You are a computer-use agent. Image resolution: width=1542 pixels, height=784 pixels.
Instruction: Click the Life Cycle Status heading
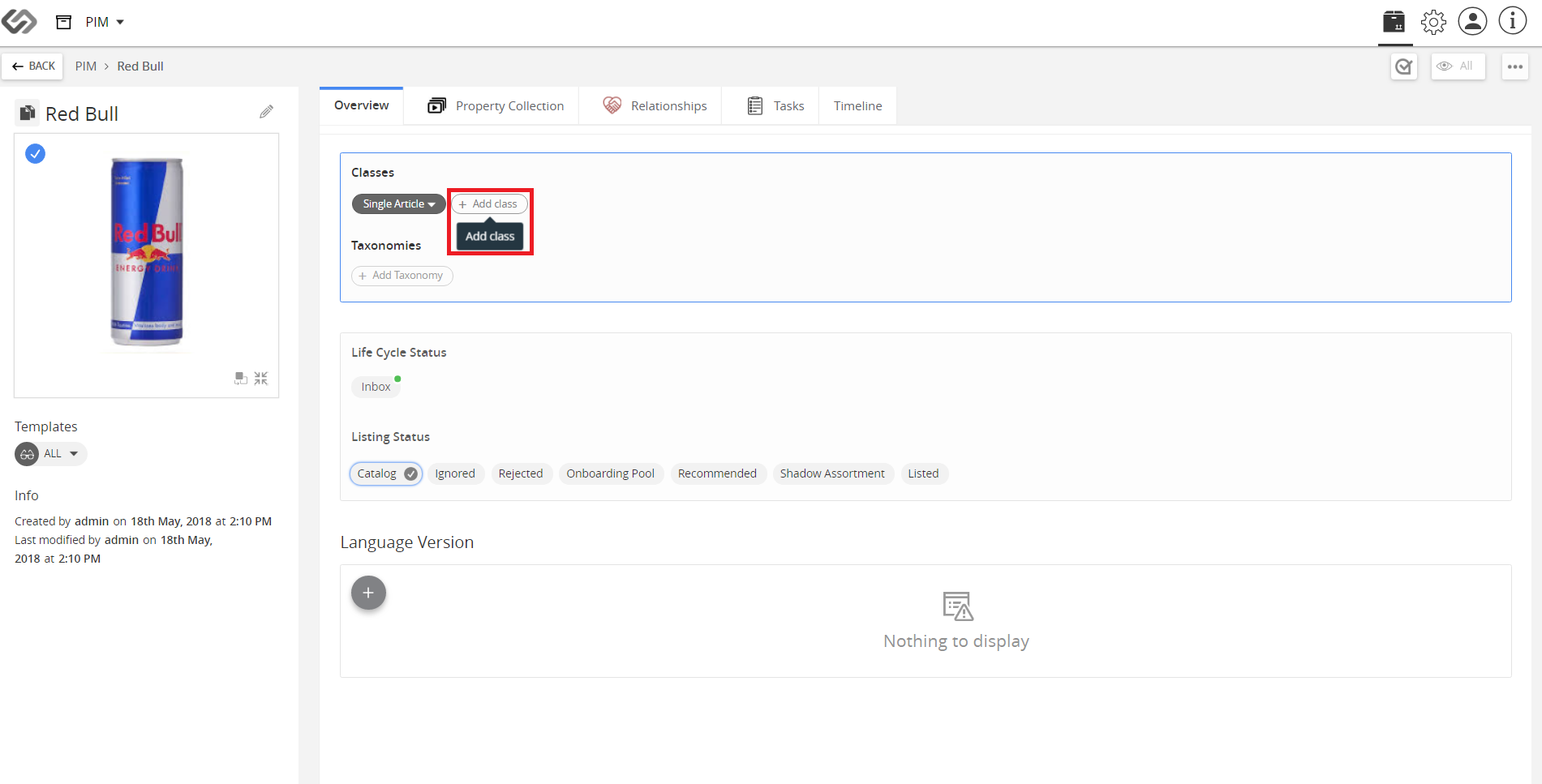pos(399,353)
